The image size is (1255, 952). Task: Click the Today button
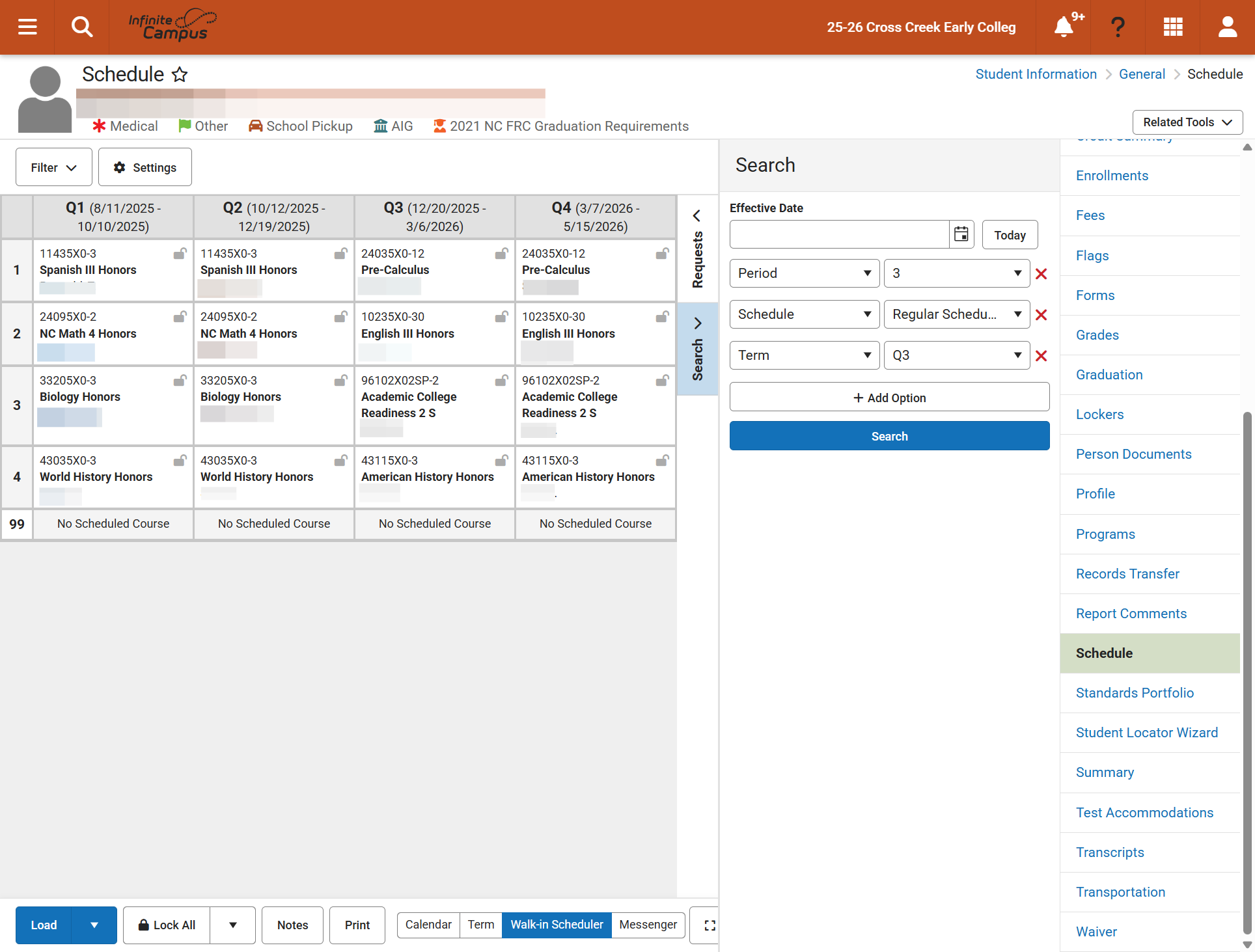1010,235
